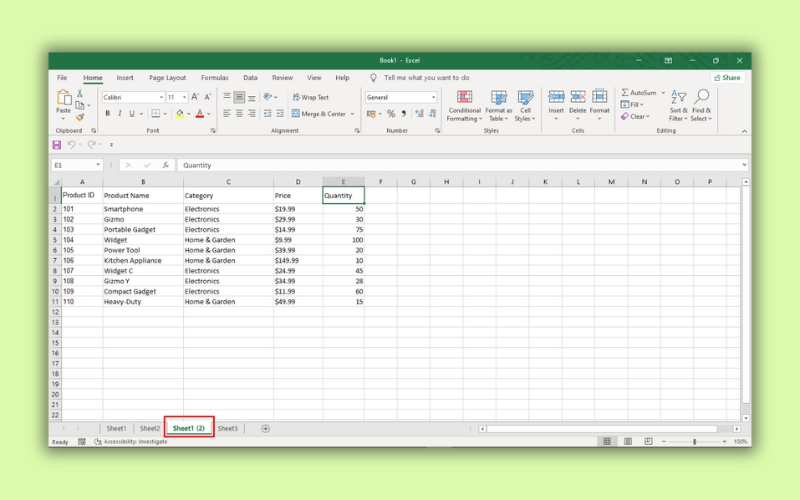Viewport: 800px width, 500px height.
Task: Click Merge & Center
Action: coord(319,114)
